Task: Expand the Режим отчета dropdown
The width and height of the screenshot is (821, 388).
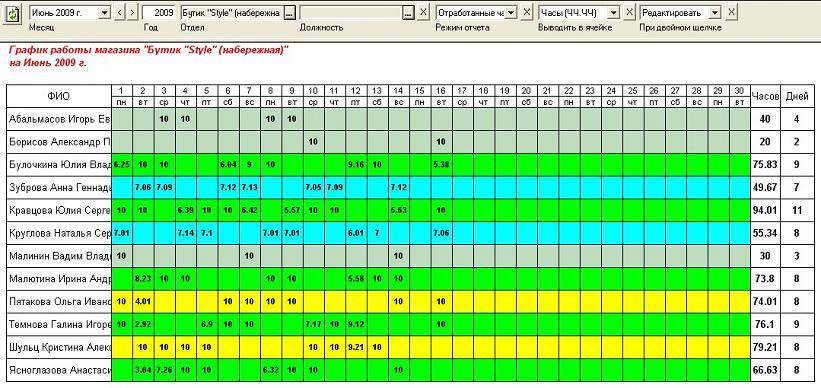Action: pyautogui.click(x=512, y=13)
